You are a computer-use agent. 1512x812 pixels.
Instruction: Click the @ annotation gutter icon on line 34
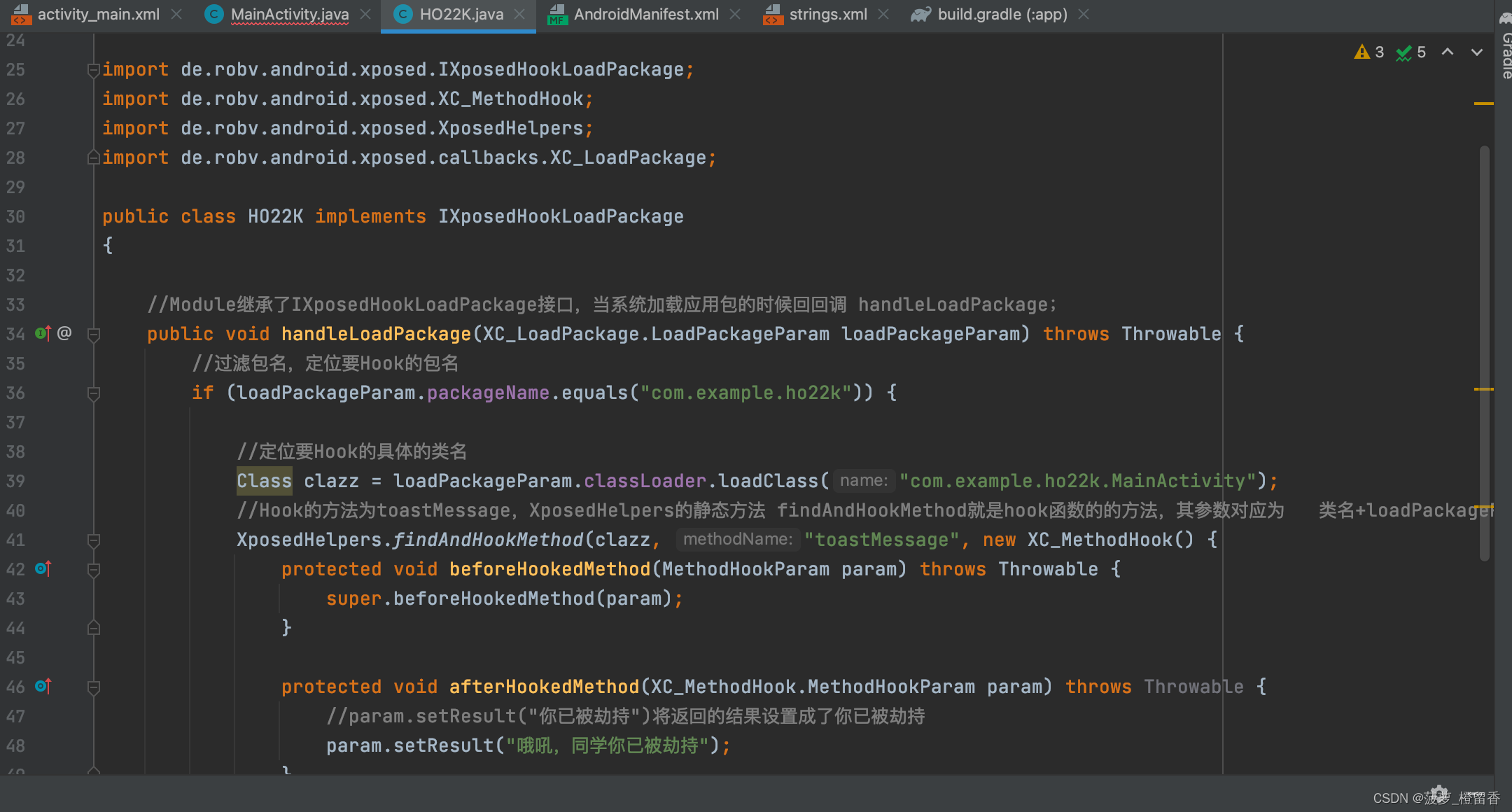point(64,333)
